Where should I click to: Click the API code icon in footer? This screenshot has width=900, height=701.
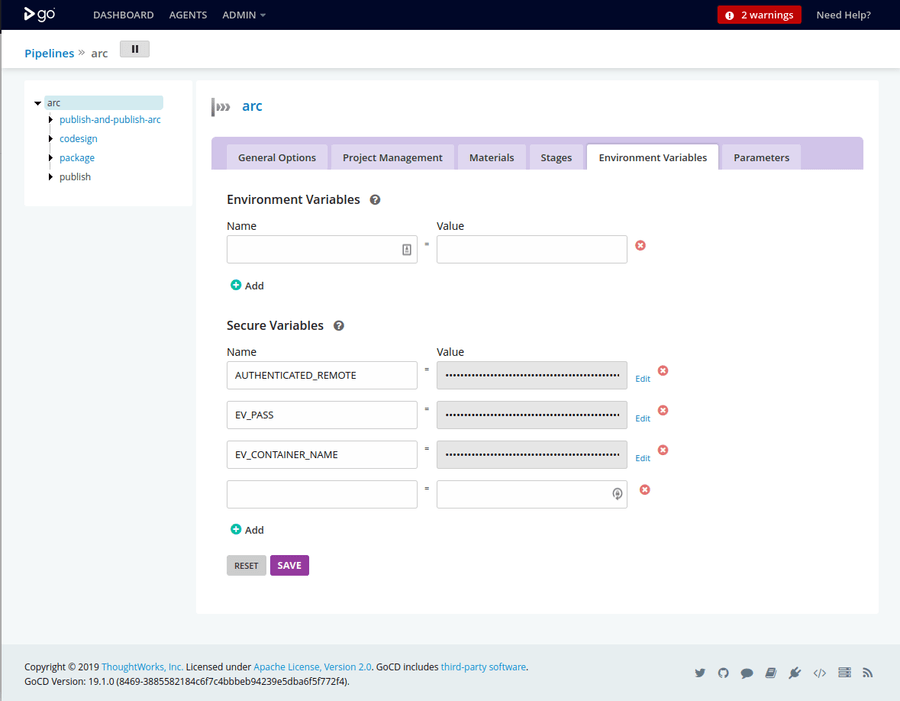click(819, 672)
